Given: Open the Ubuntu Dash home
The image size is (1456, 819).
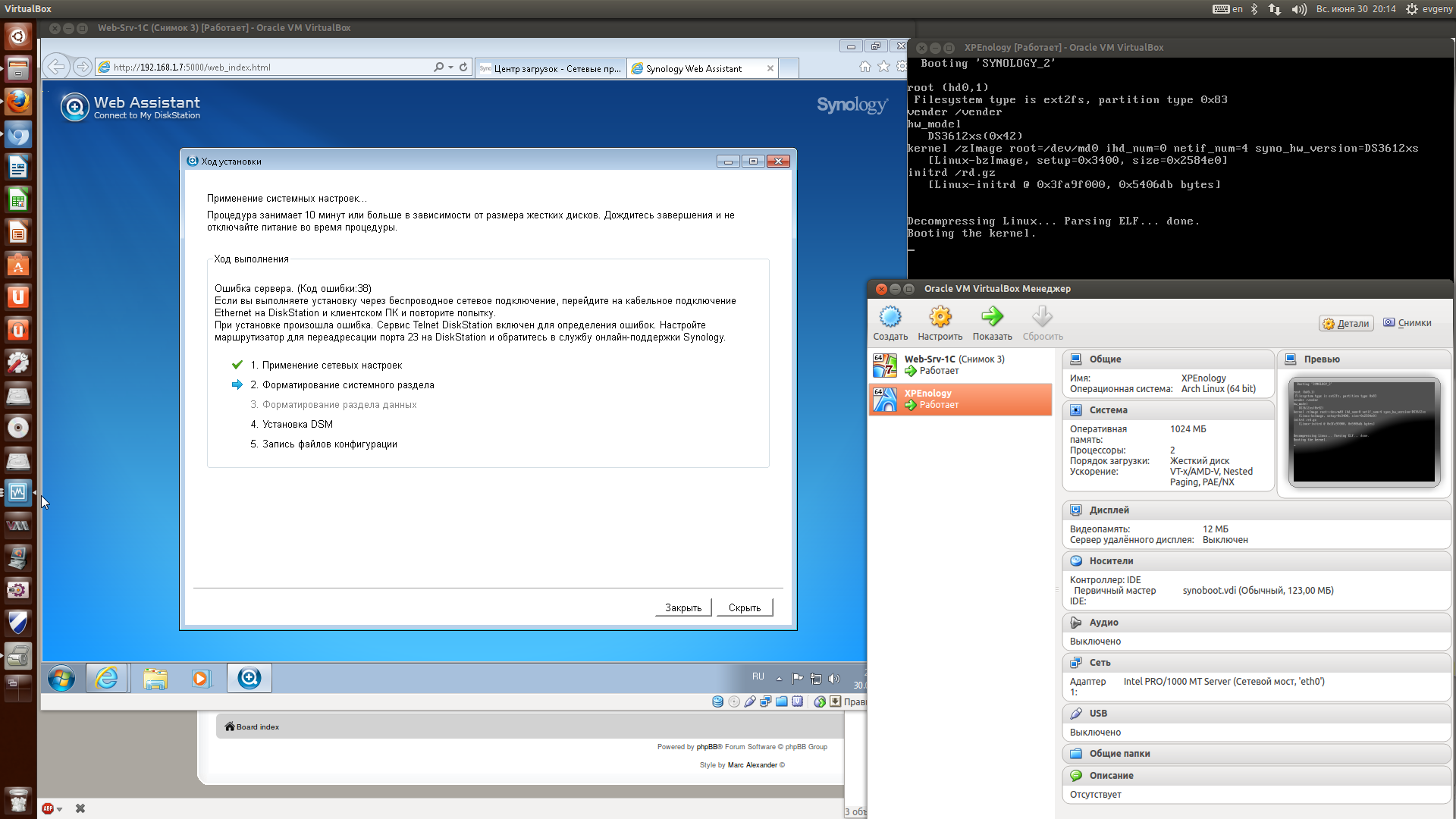Looking at the screenshot, I should click(x=18, y=36).
